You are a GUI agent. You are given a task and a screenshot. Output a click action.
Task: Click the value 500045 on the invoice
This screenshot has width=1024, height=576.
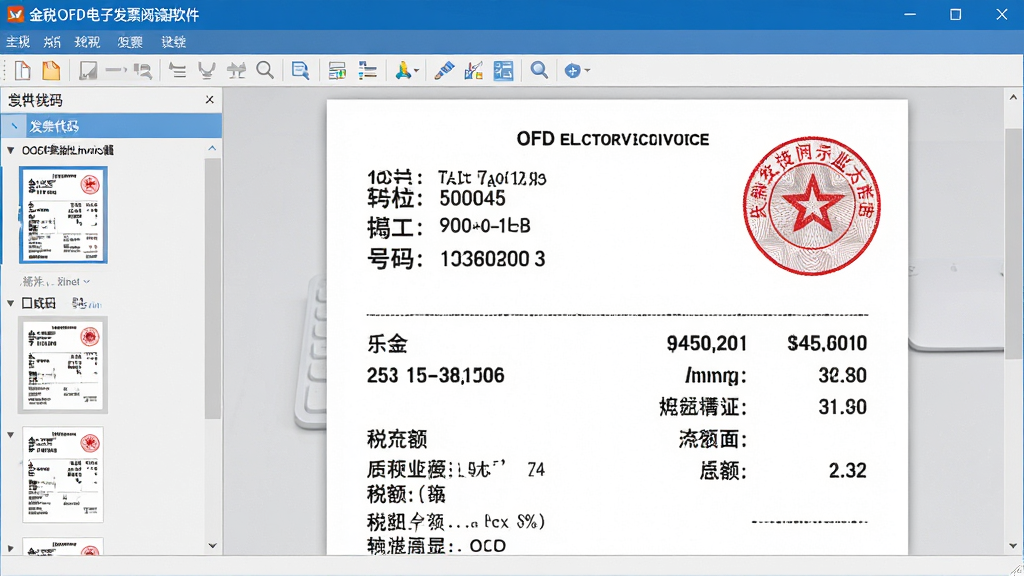(x=472, y=199)
